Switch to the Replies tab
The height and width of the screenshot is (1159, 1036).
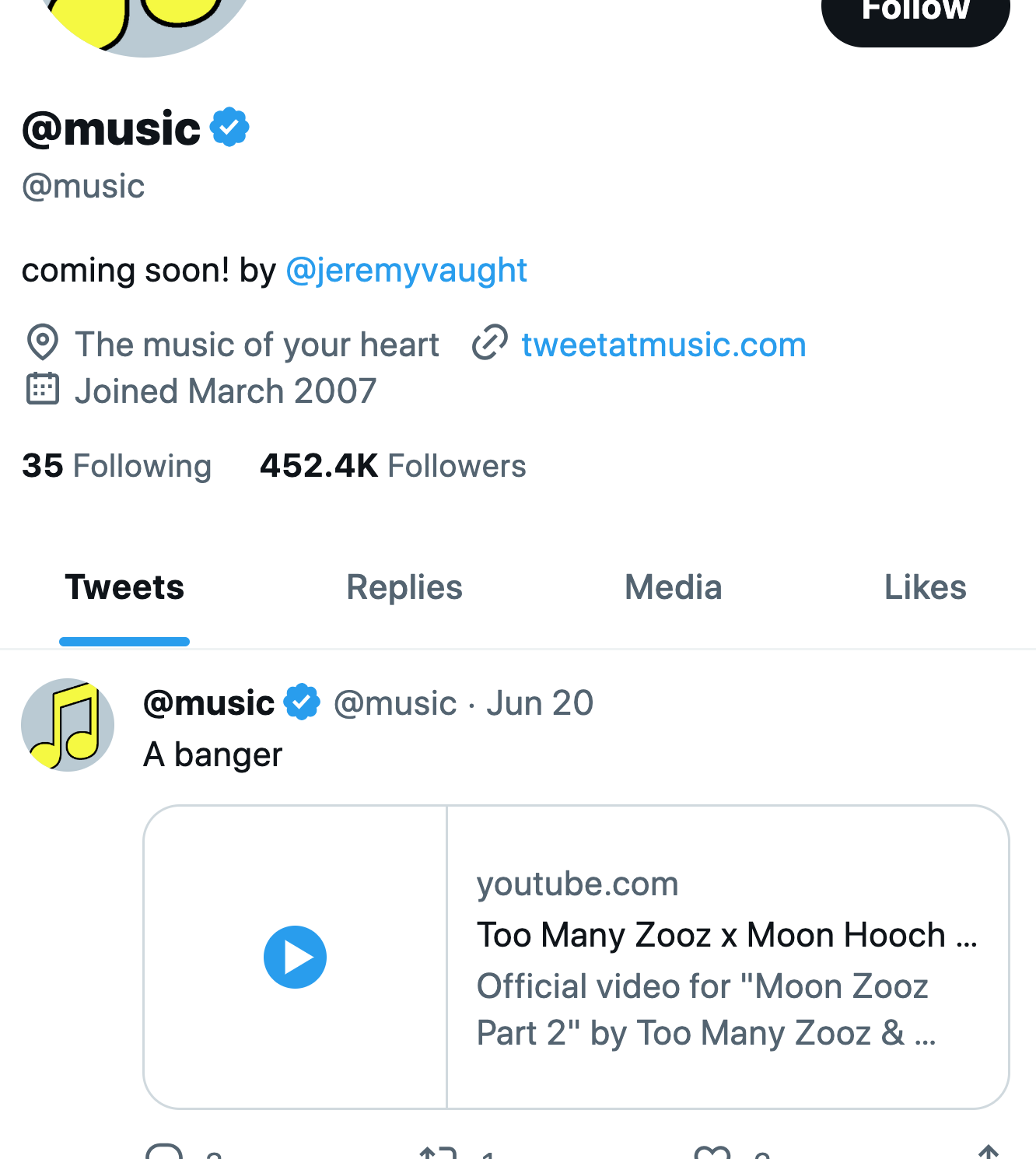pos(404,588)
